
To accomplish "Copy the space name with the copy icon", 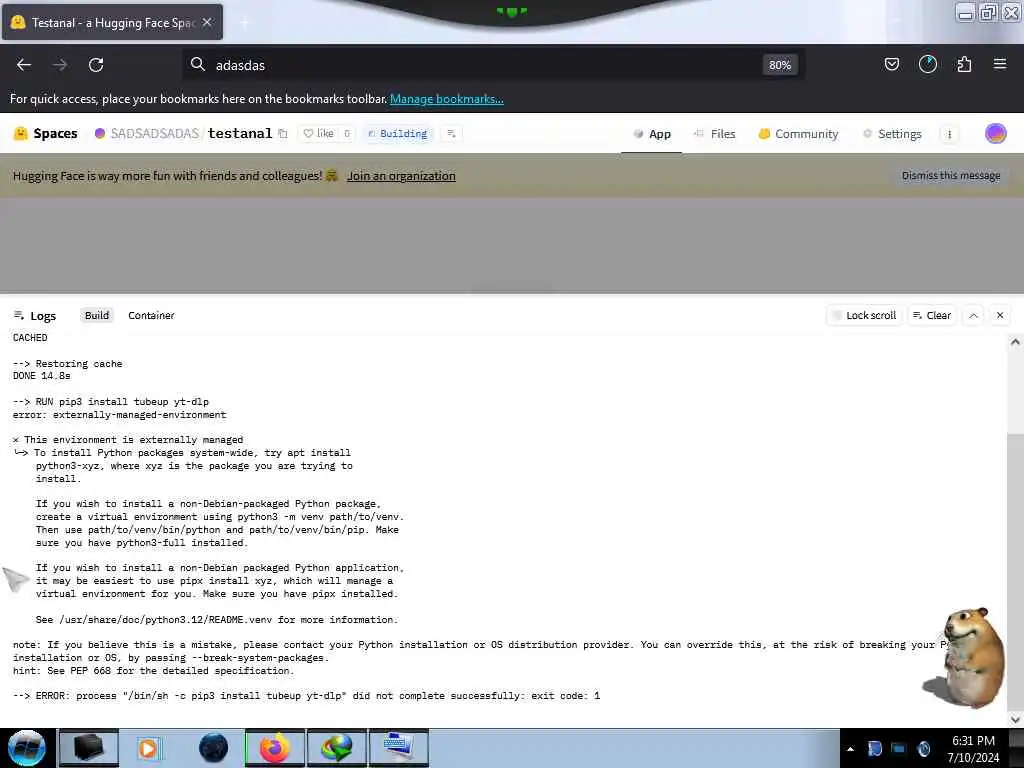I will [x=283, y=134].
